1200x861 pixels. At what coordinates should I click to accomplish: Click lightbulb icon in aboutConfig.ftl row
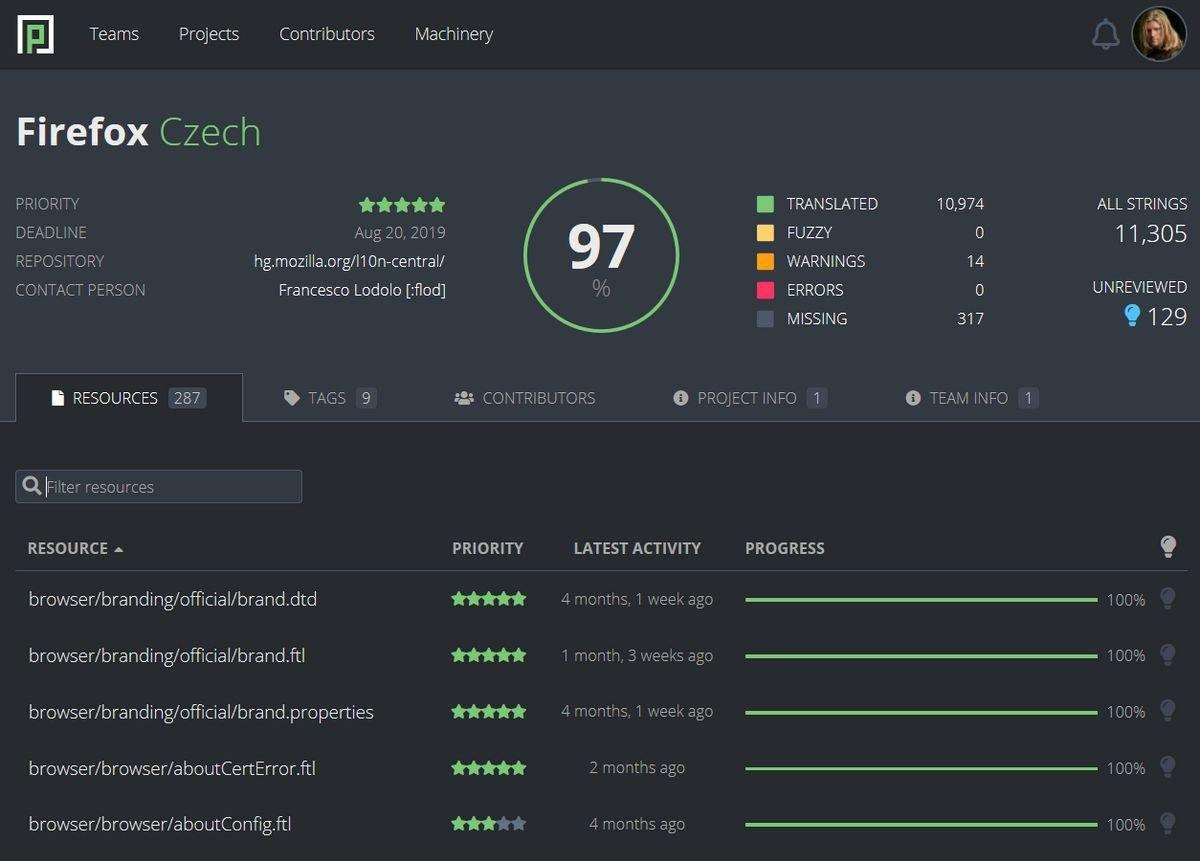coord(1167,823)
